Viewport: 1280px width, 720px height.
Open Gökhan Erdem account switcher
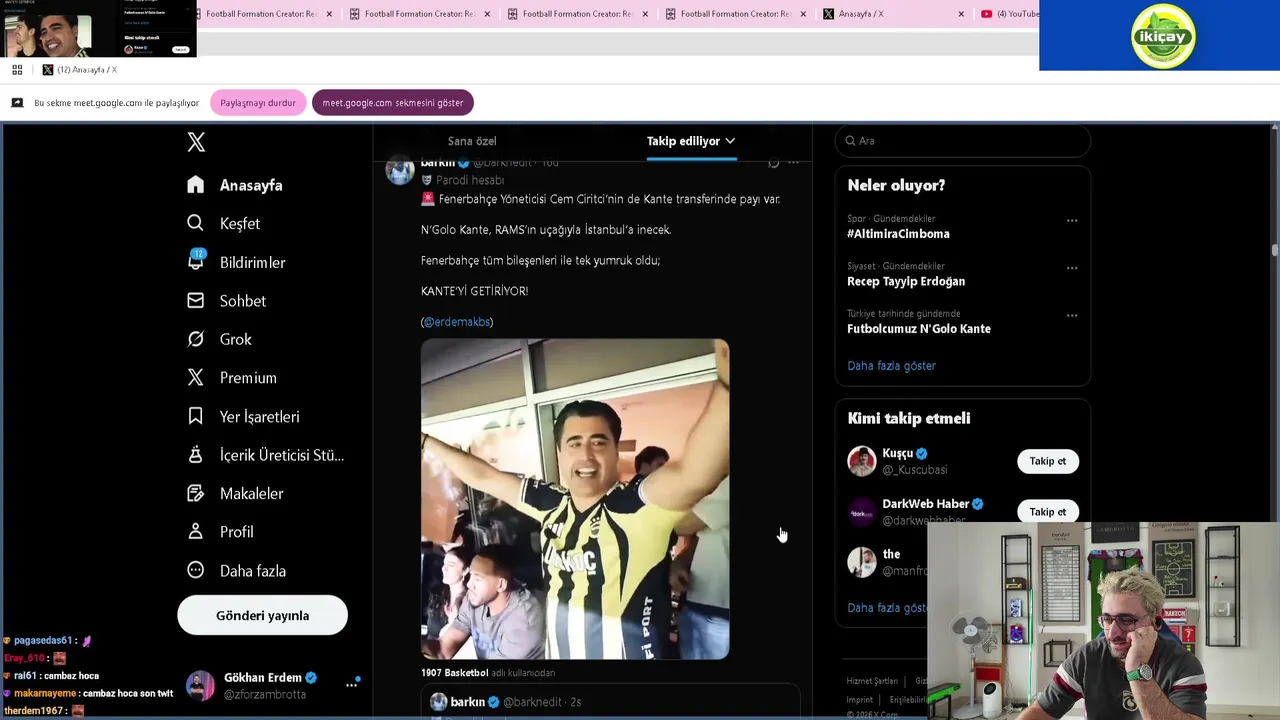point(272,685)
